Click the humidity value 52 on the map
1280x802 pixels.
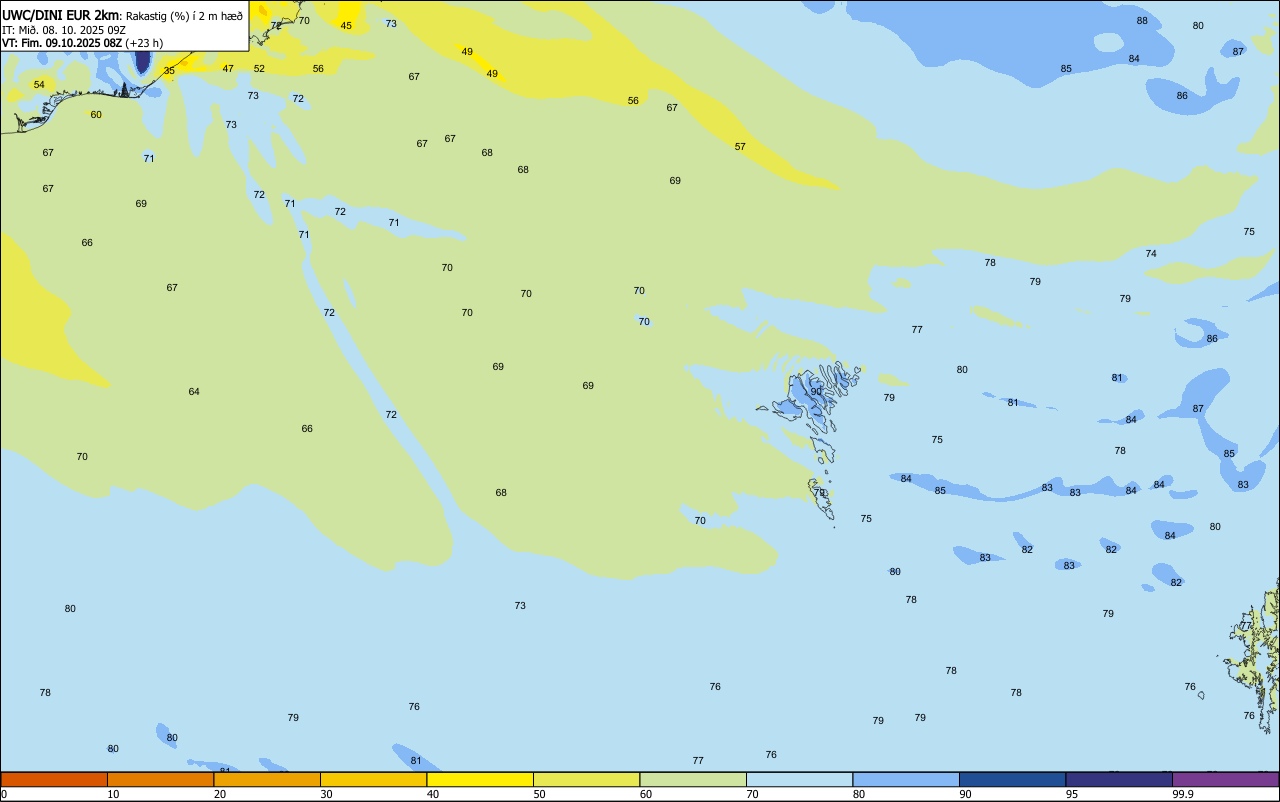click(x=259, y=69)
